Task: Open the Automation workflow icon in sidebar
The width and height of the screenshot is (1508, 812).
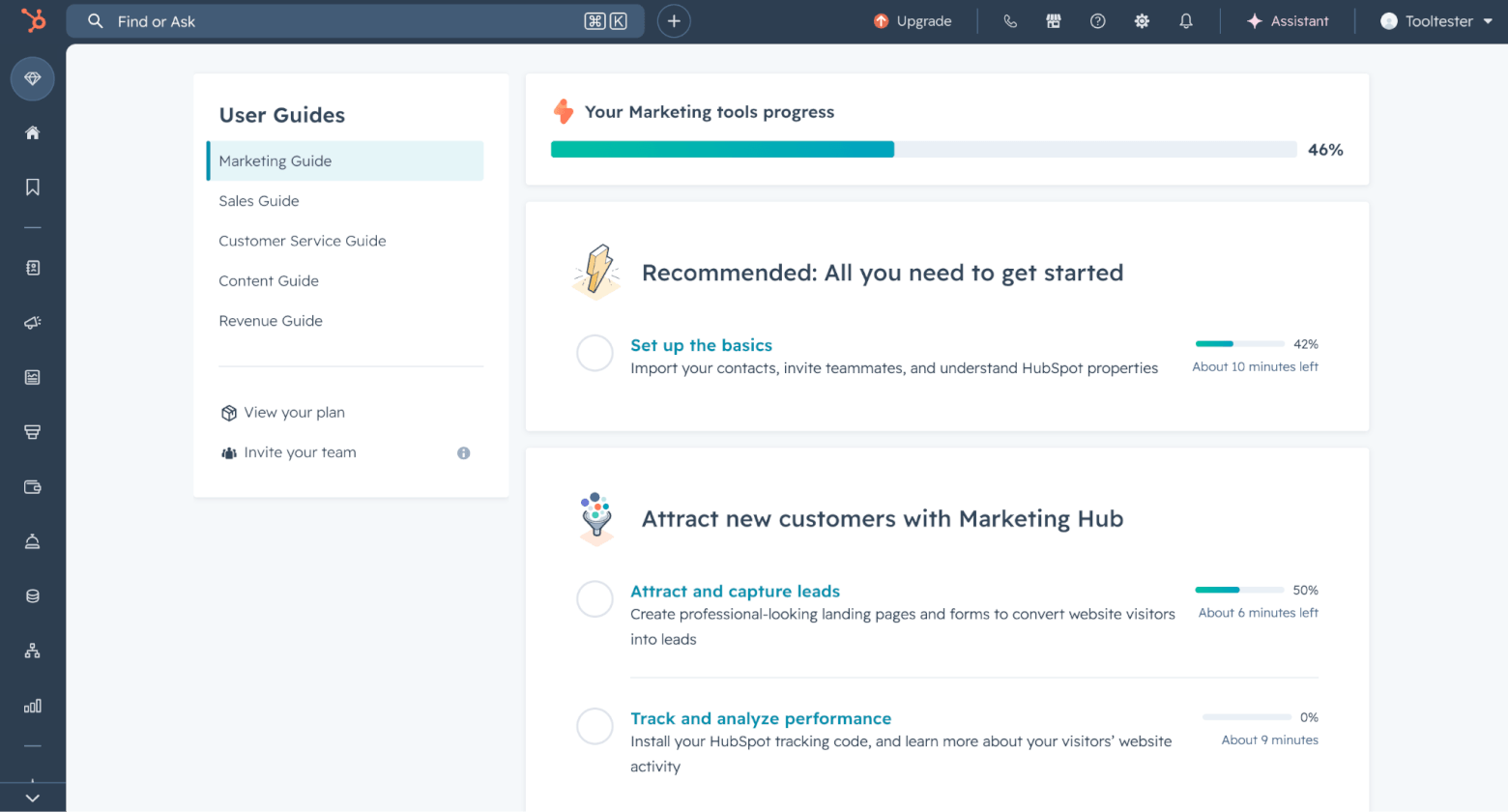Action: click(x=33, y=651)
